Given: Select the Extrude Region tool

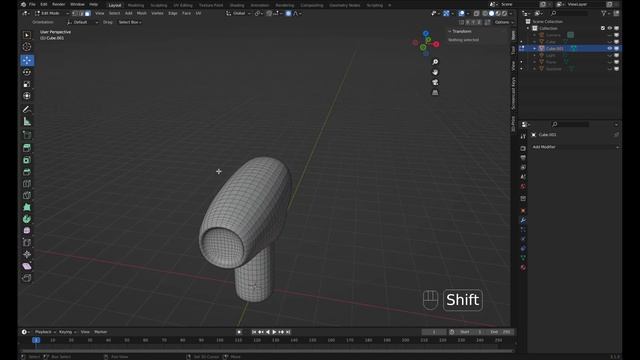Looking at the screenshot, I should pyautogui.click(x=27, y=148).
